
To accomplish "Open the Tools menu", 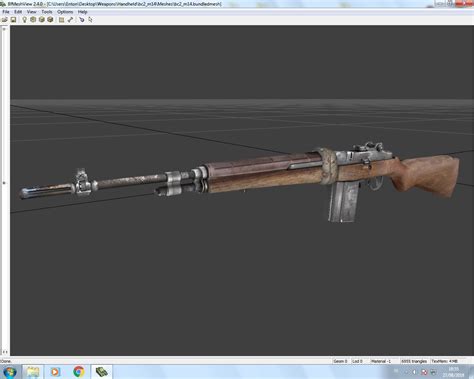I will click(x=47, y=12).
